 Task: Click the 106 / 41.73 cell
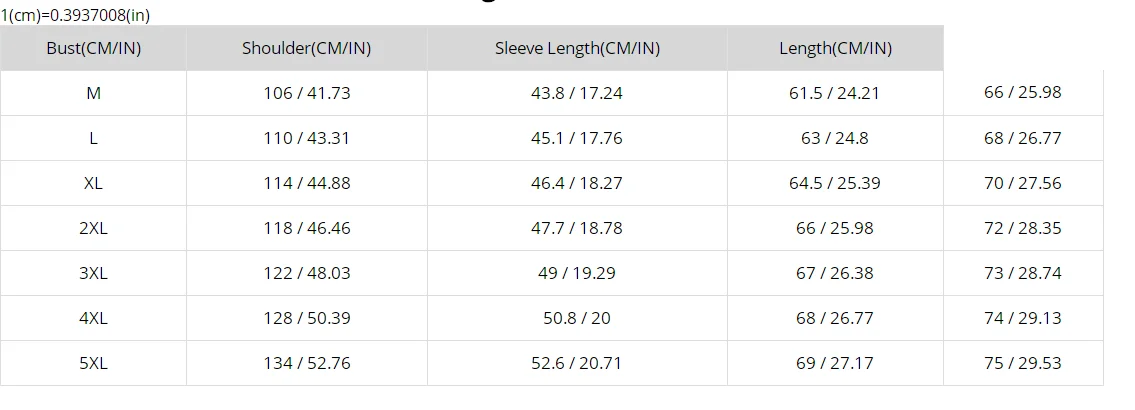coord(307,93)
